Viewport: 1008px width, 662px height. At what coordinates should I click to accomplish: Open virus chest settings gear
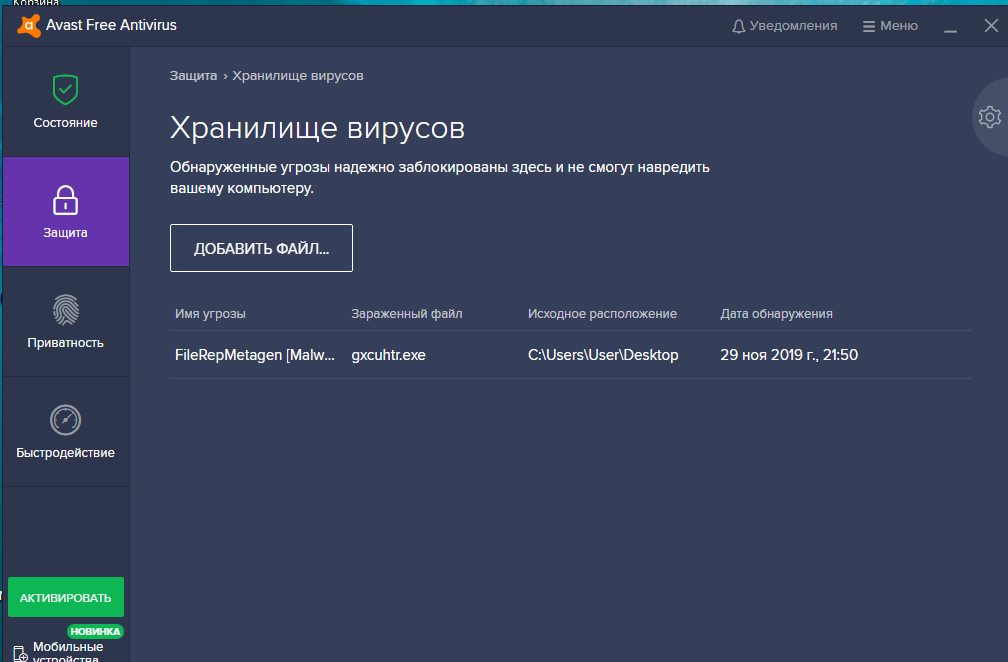(989, 117)
